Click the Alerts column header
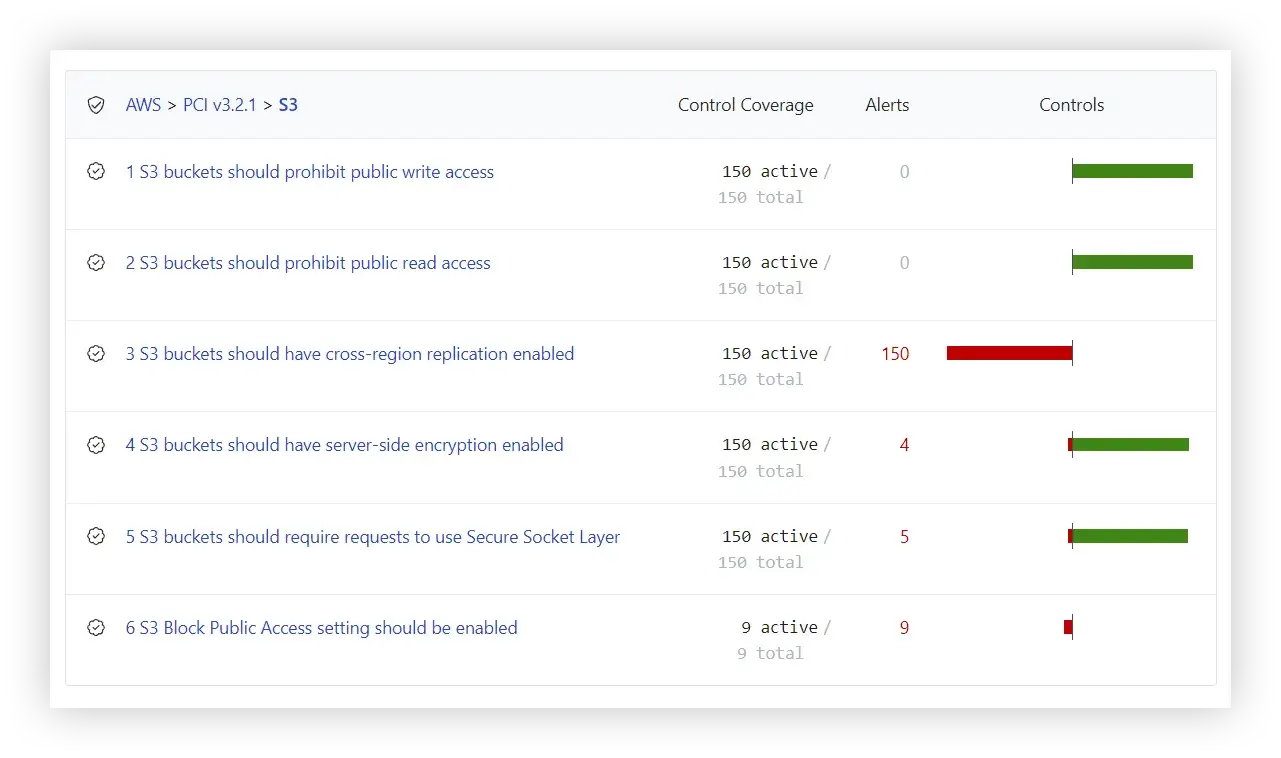This screenshot has height=758, width=1281. [888, 105]
